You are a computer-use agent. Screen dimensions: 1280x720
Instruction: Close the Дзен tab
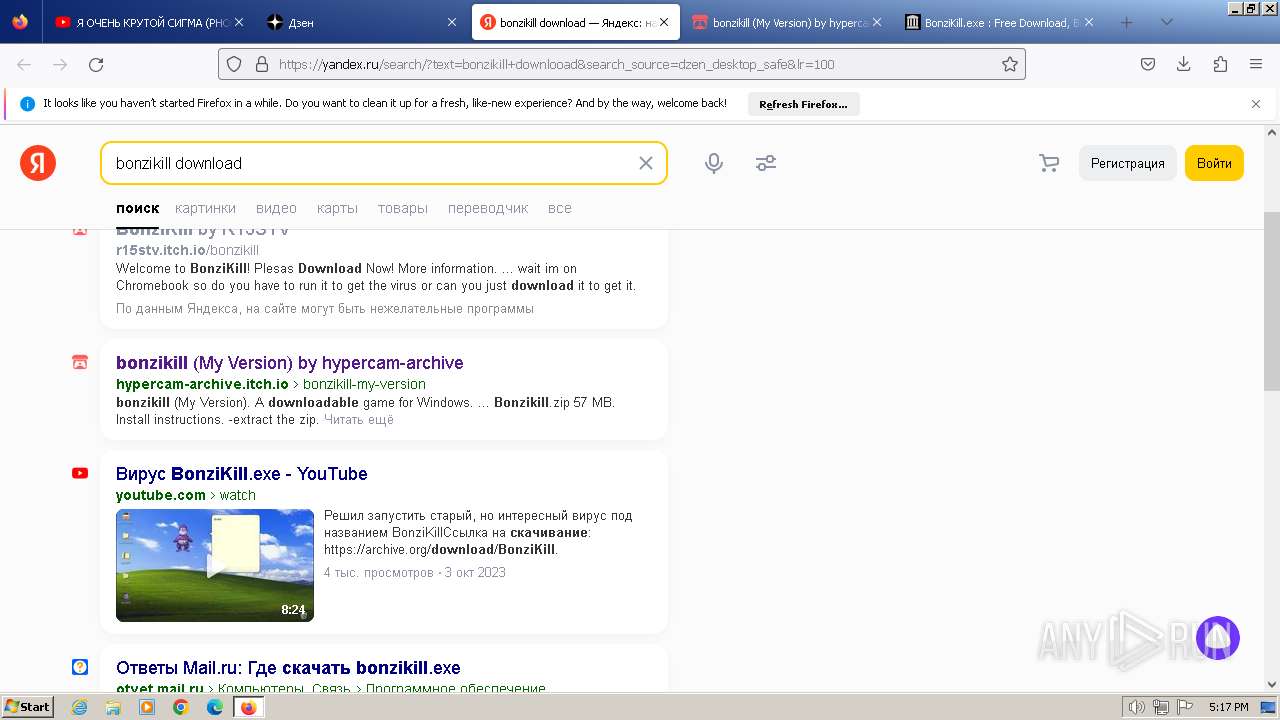(x=451, y=22)
